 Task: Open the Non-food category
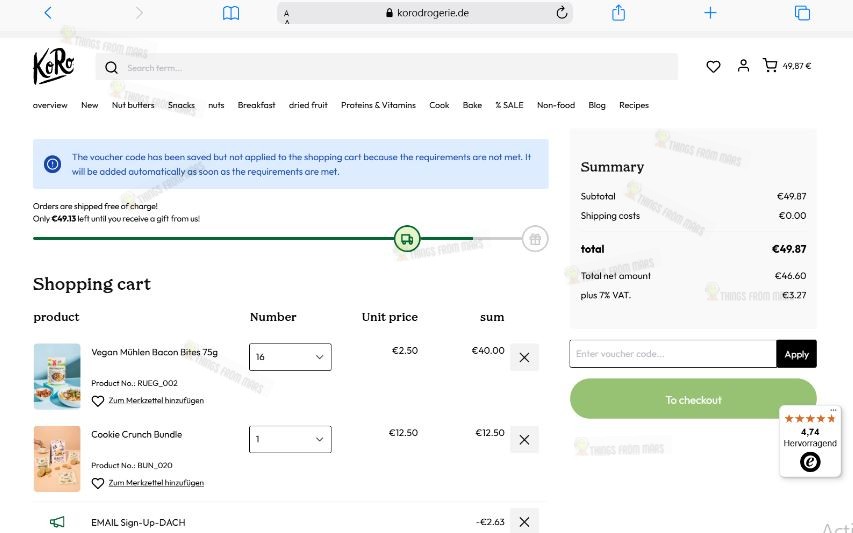(x=556, y=105)
